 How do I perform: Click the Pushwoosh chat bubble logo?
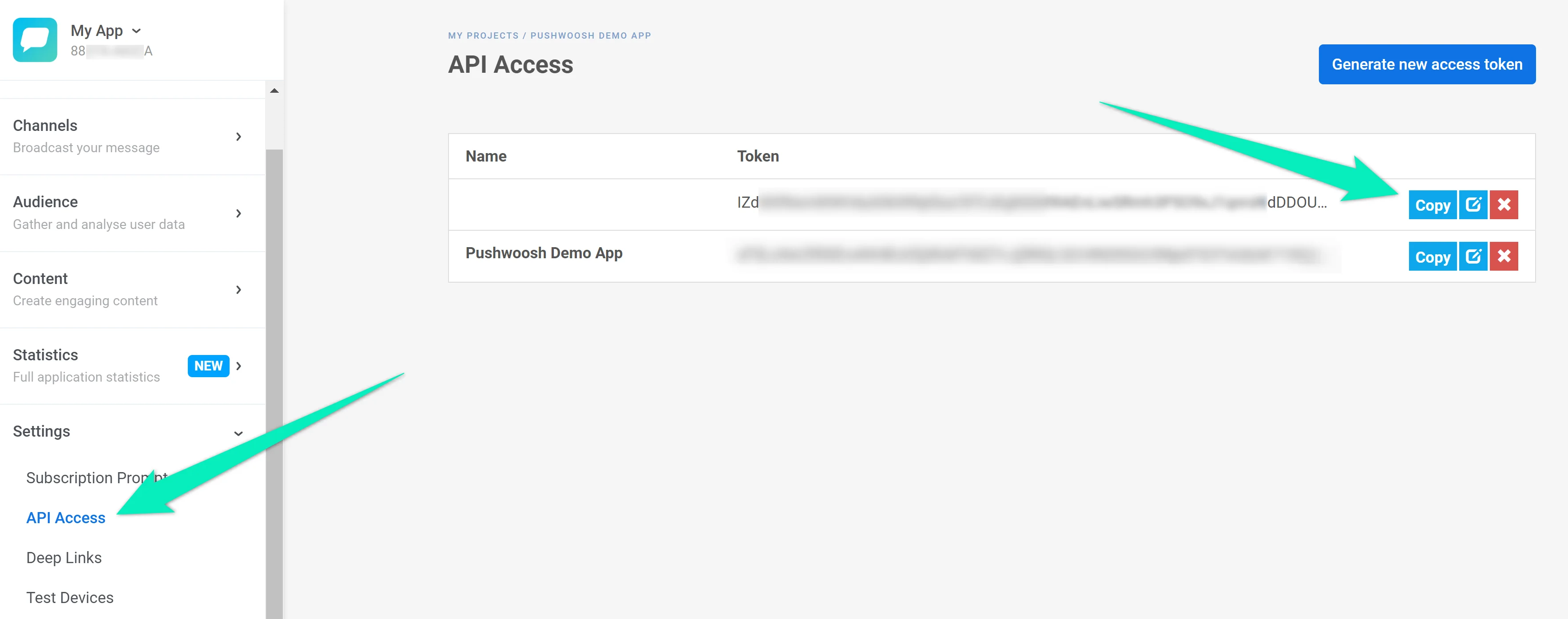click(35, 39)
